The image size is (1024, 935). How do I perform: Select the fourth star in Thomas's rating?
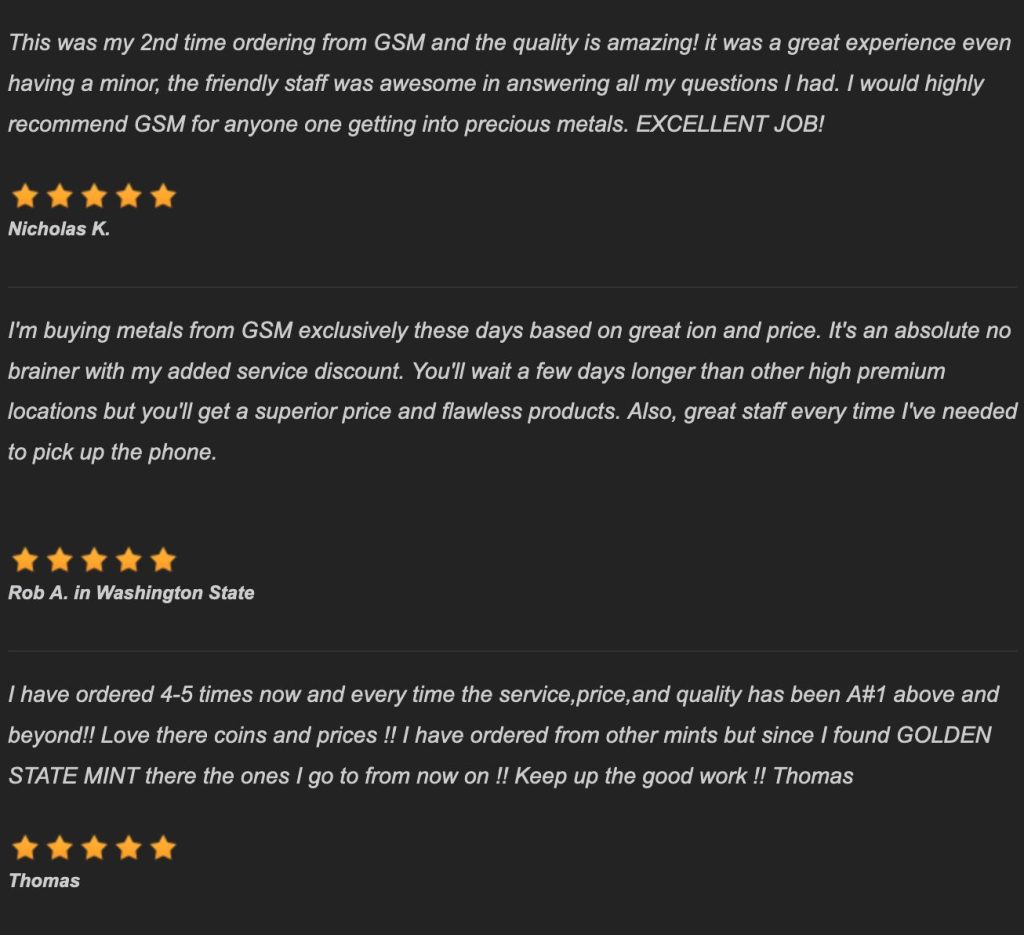click(128, 848)
